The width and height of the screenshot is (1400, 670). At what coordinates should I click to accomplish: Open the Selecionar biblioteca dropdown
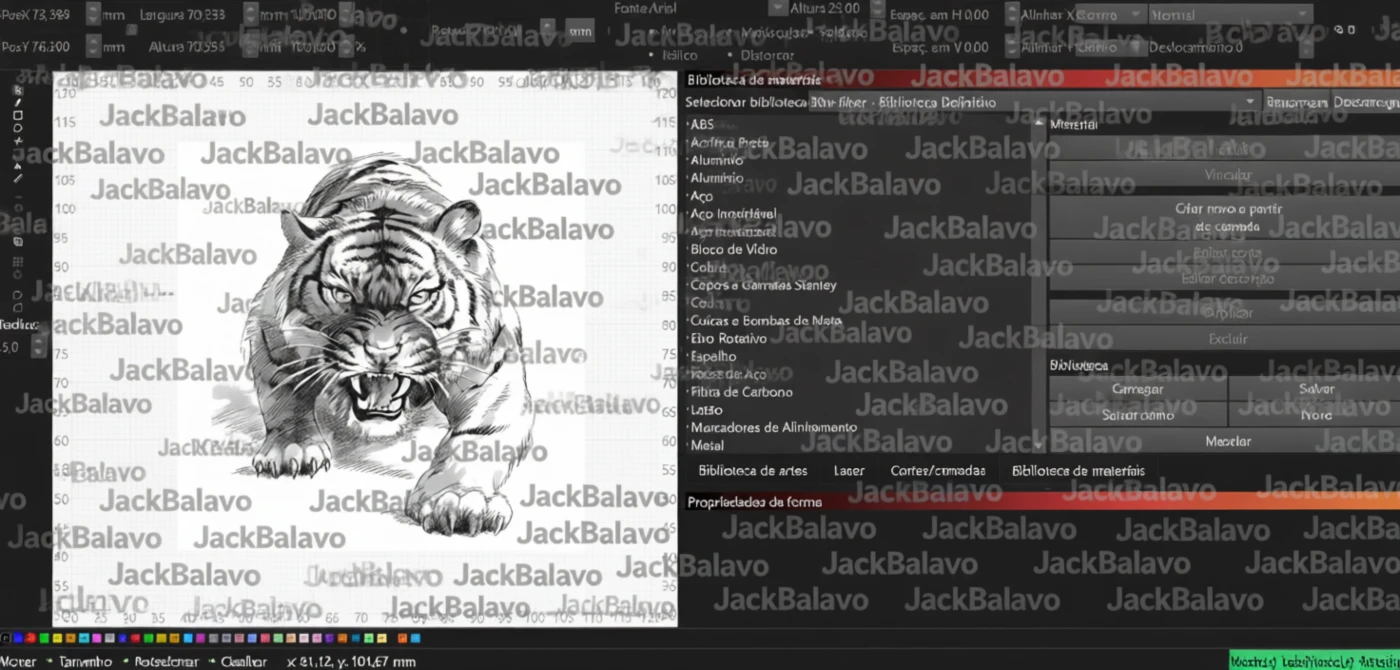pos(1250,102)
